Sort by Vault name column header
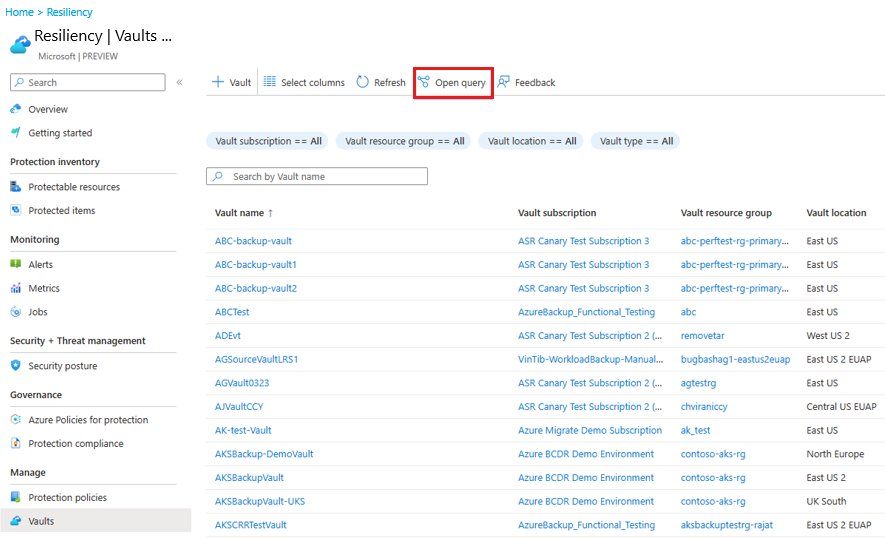This screenshot has height=538, width=885. pos(244,213)
